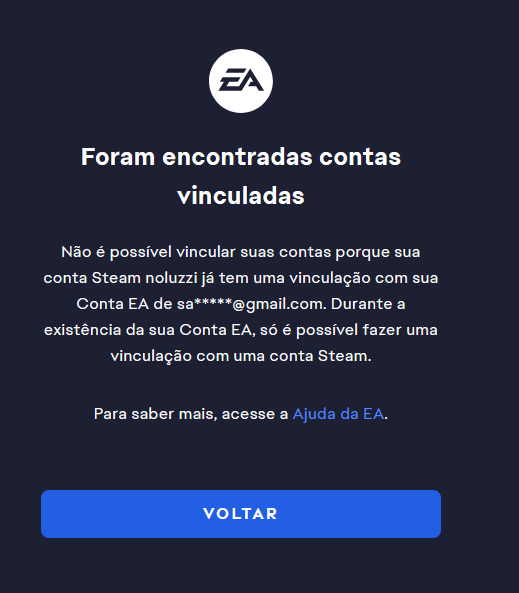Image resolution: width=519 pixels, height=593 pixels.
Task: Click the word 'contas' in the title
Action: (x=360, y=157)
